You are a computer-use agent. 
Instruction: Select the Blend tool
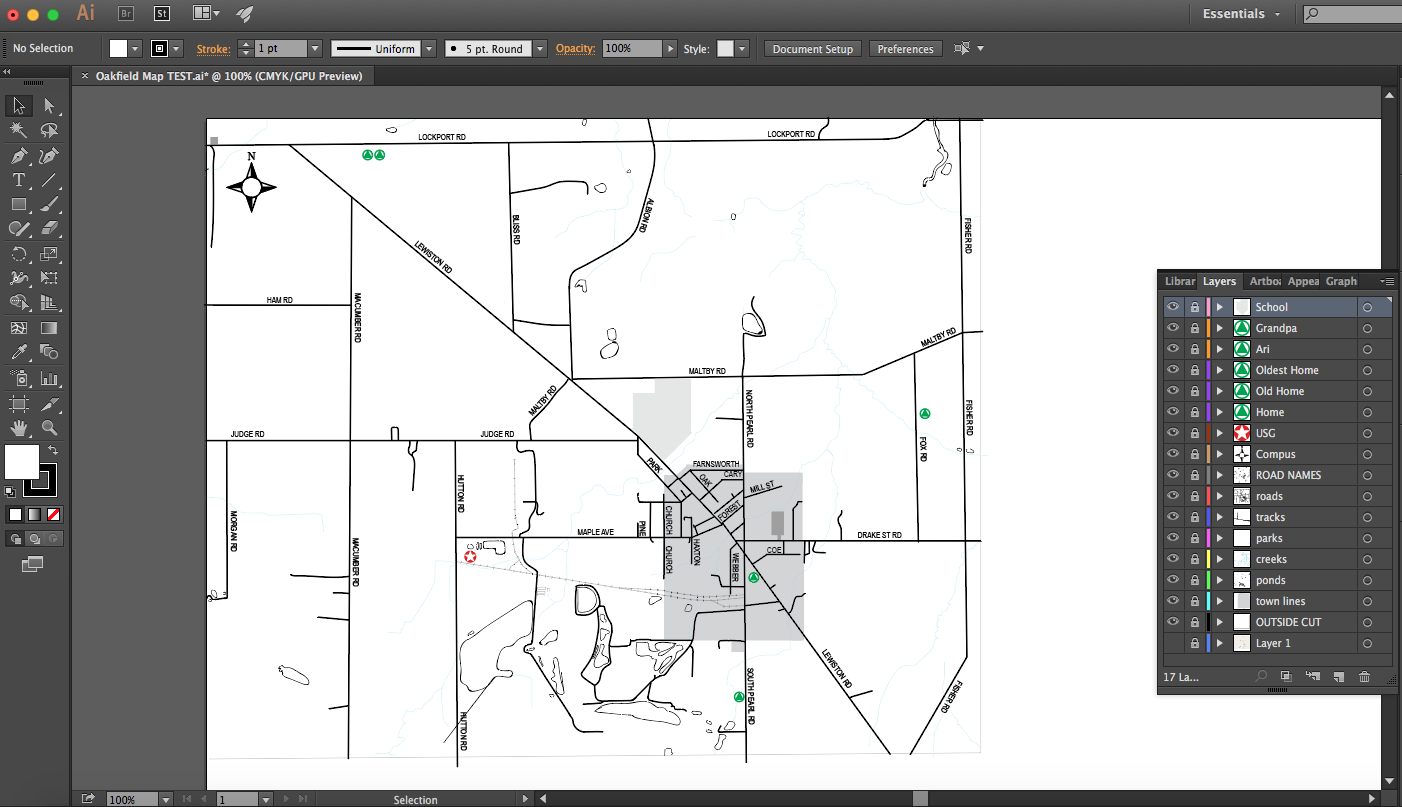(x=49, y=352)
